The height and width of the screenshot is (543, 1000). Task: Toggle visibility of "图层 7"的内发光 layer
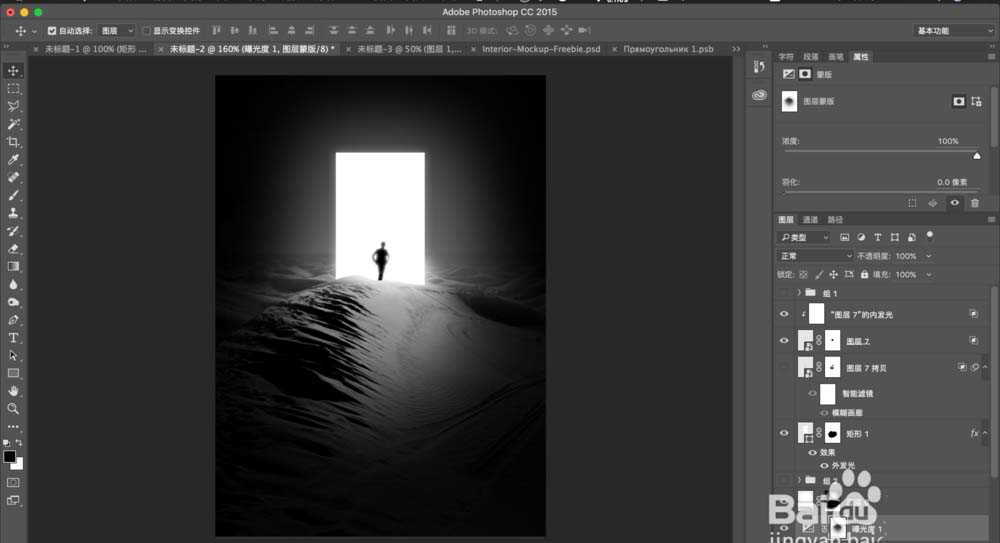(x=784, y=314)
